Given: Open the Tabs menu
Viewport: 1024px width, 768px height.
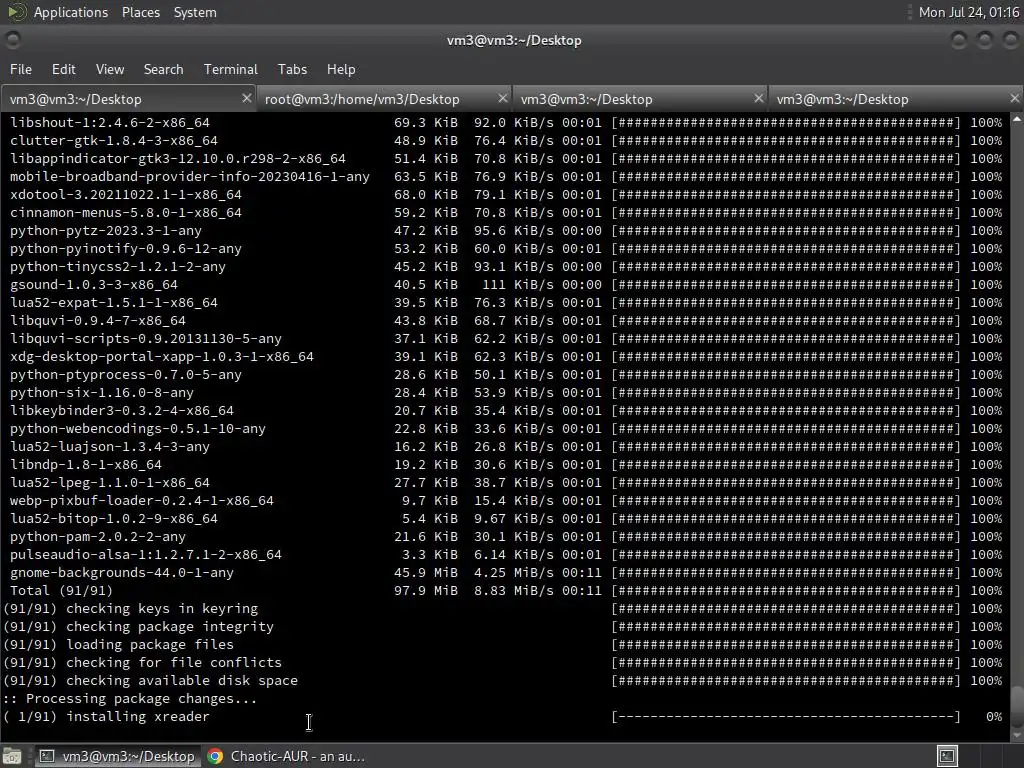Looking at the screenshot, I should tap(292, 69).
